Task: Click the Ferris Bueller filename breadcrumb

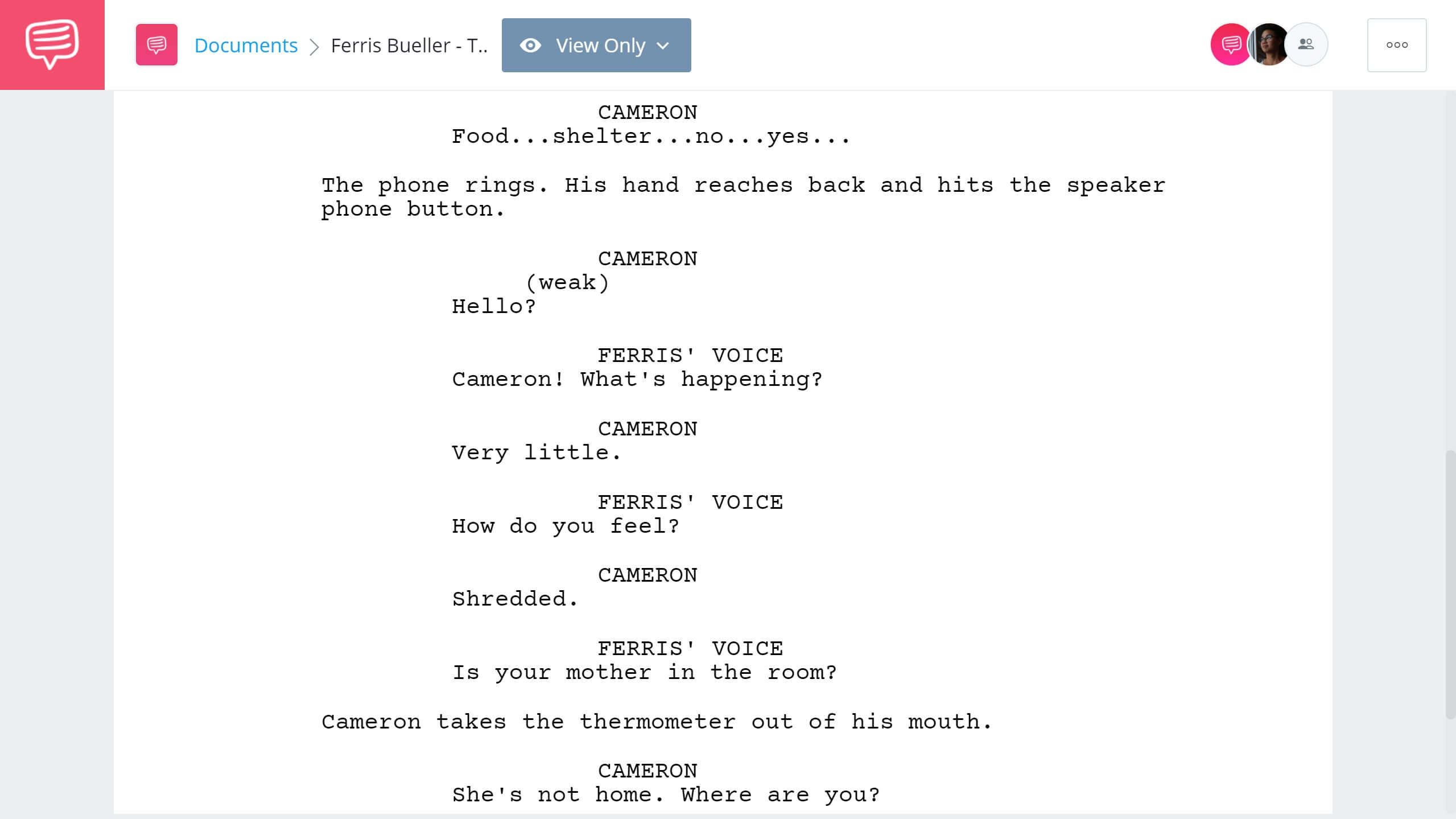Action: pos(409,44)
